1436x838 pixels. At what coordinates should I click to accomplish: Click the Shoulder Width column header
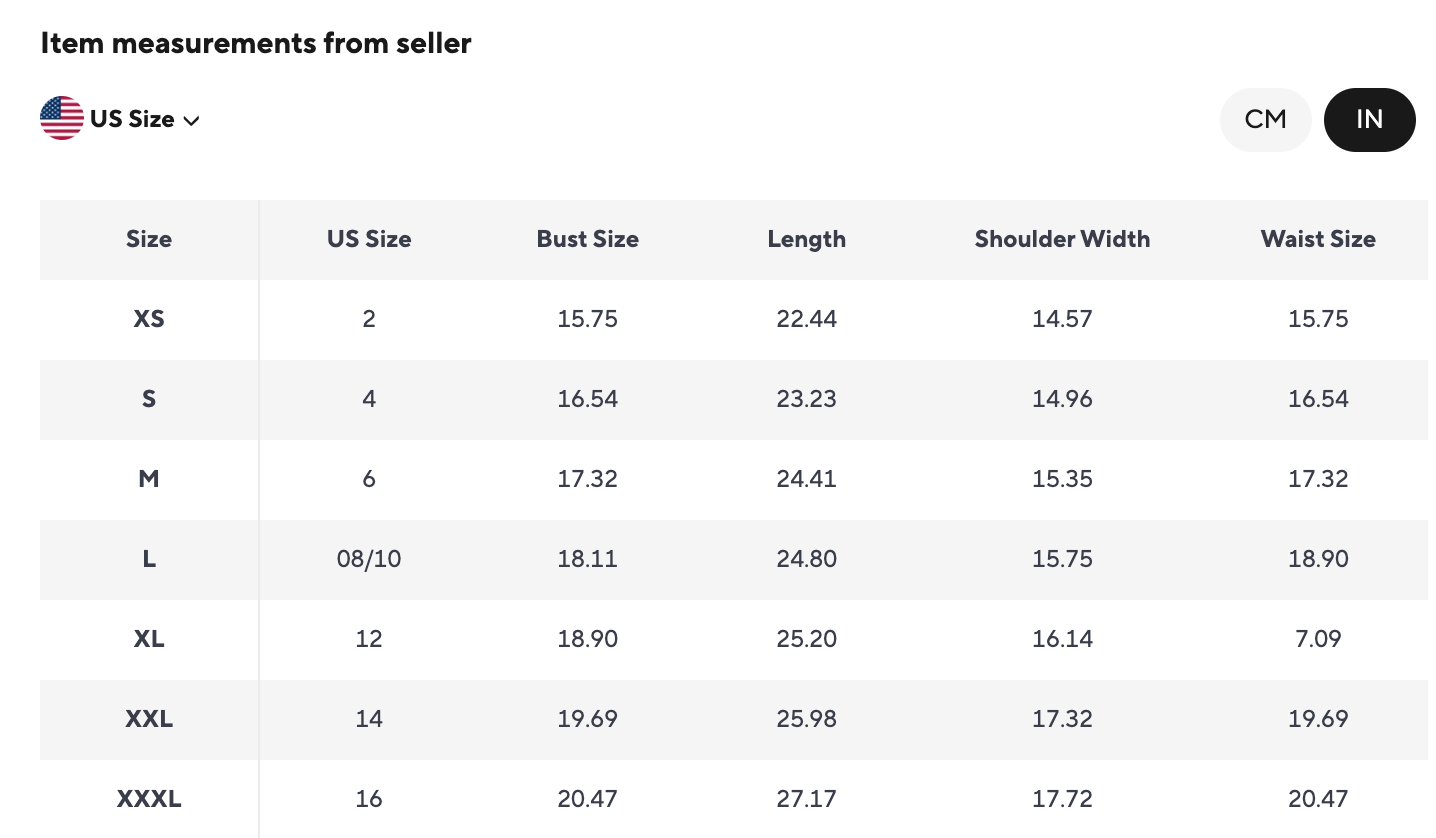(1062, 239)
